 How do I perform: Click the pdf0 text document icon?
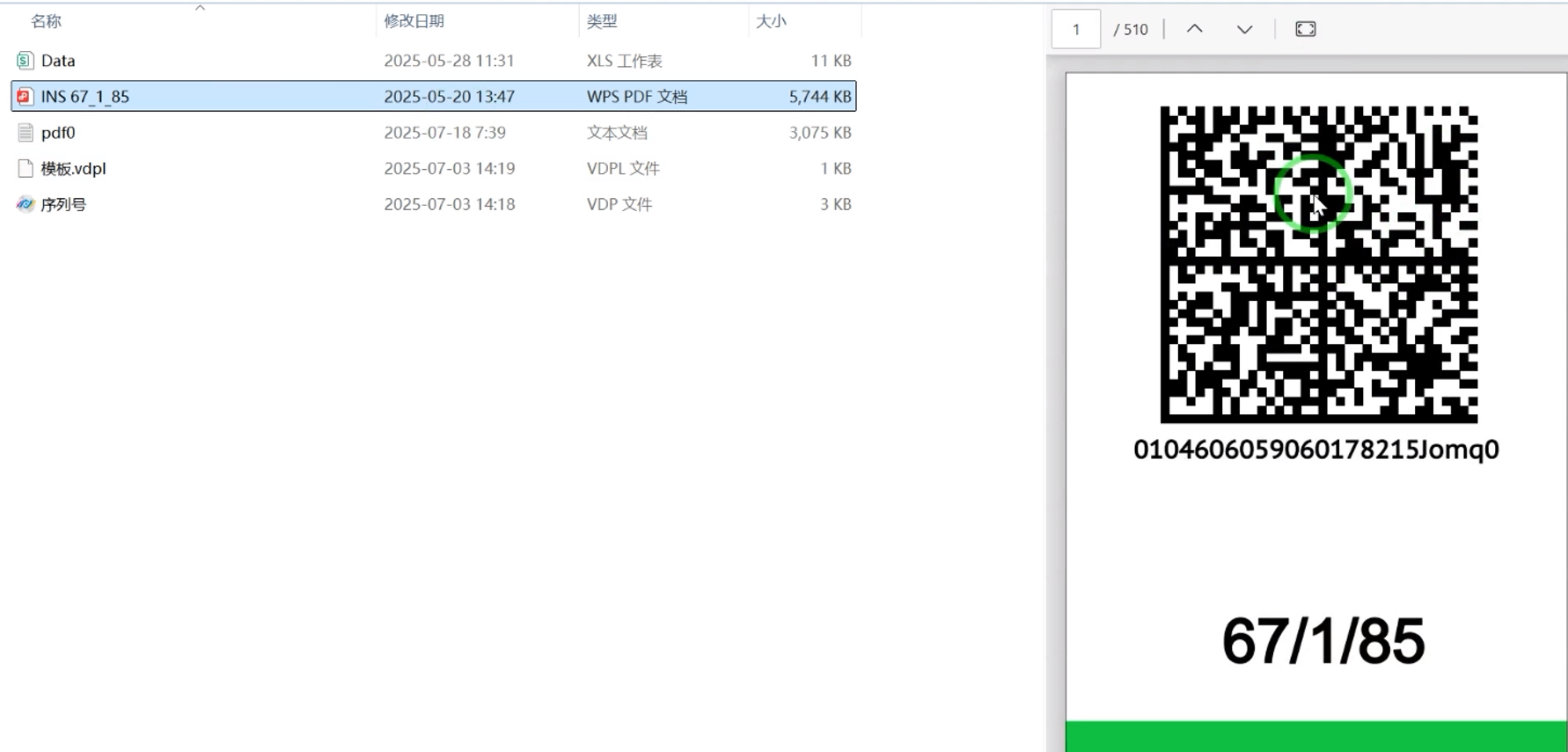pyautogui.click(x=25, y=133)
